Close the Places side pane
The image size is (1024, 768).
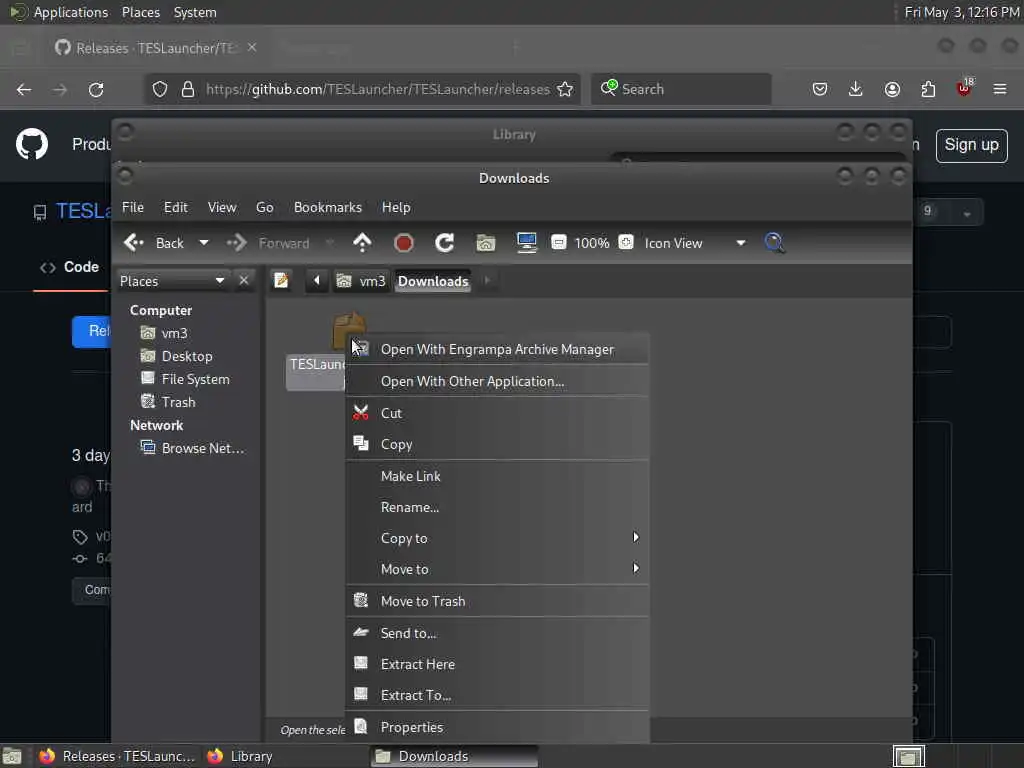click(x=244, y=280)
